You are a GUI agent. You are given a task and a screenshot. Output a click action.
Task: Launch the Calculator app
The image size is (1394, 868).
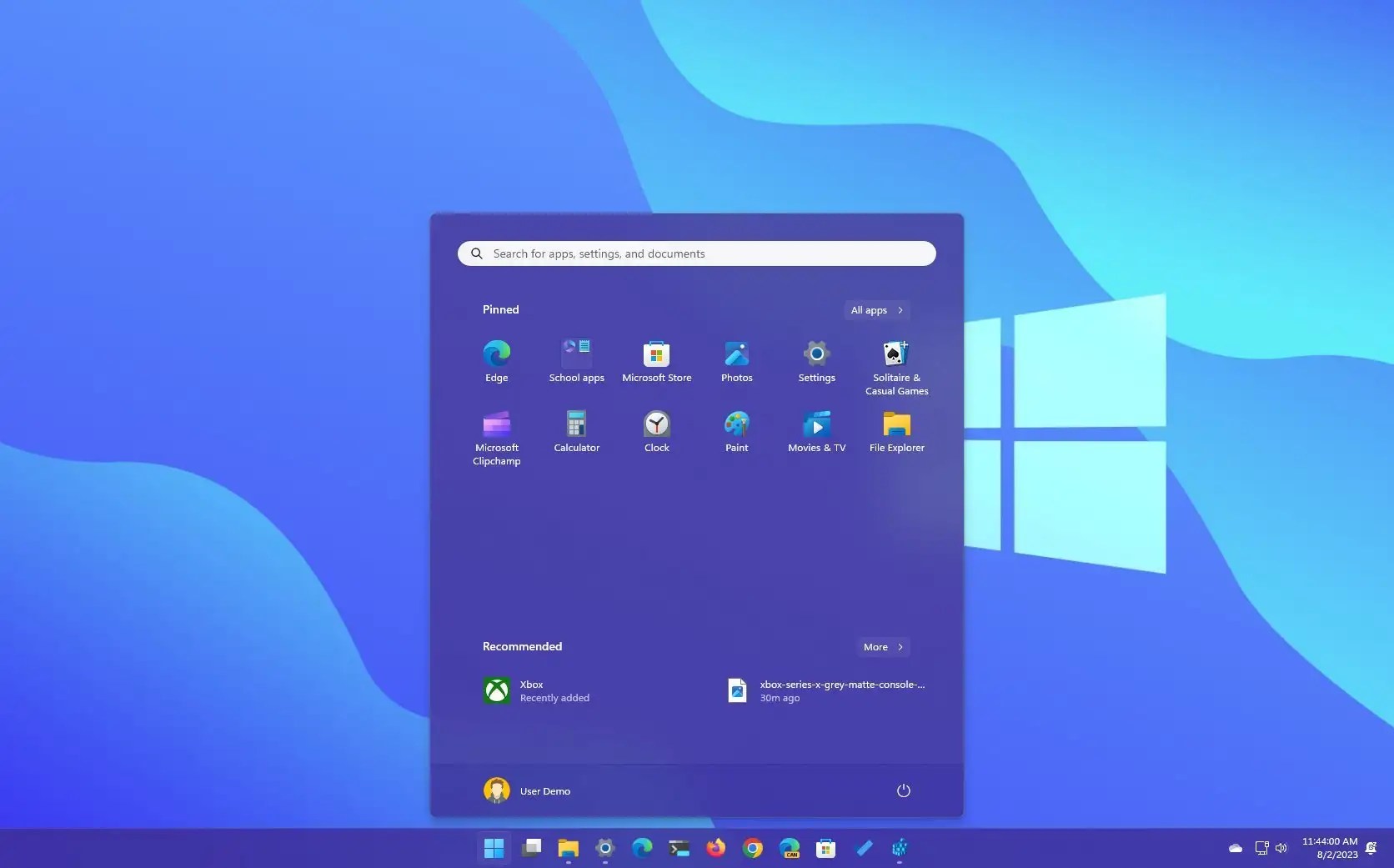tap(576, 431)
